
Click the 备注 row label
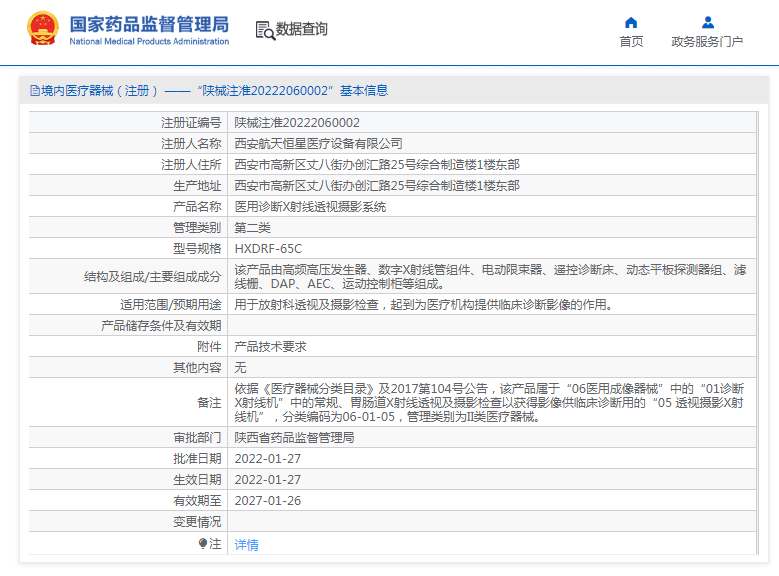(209, 403)
